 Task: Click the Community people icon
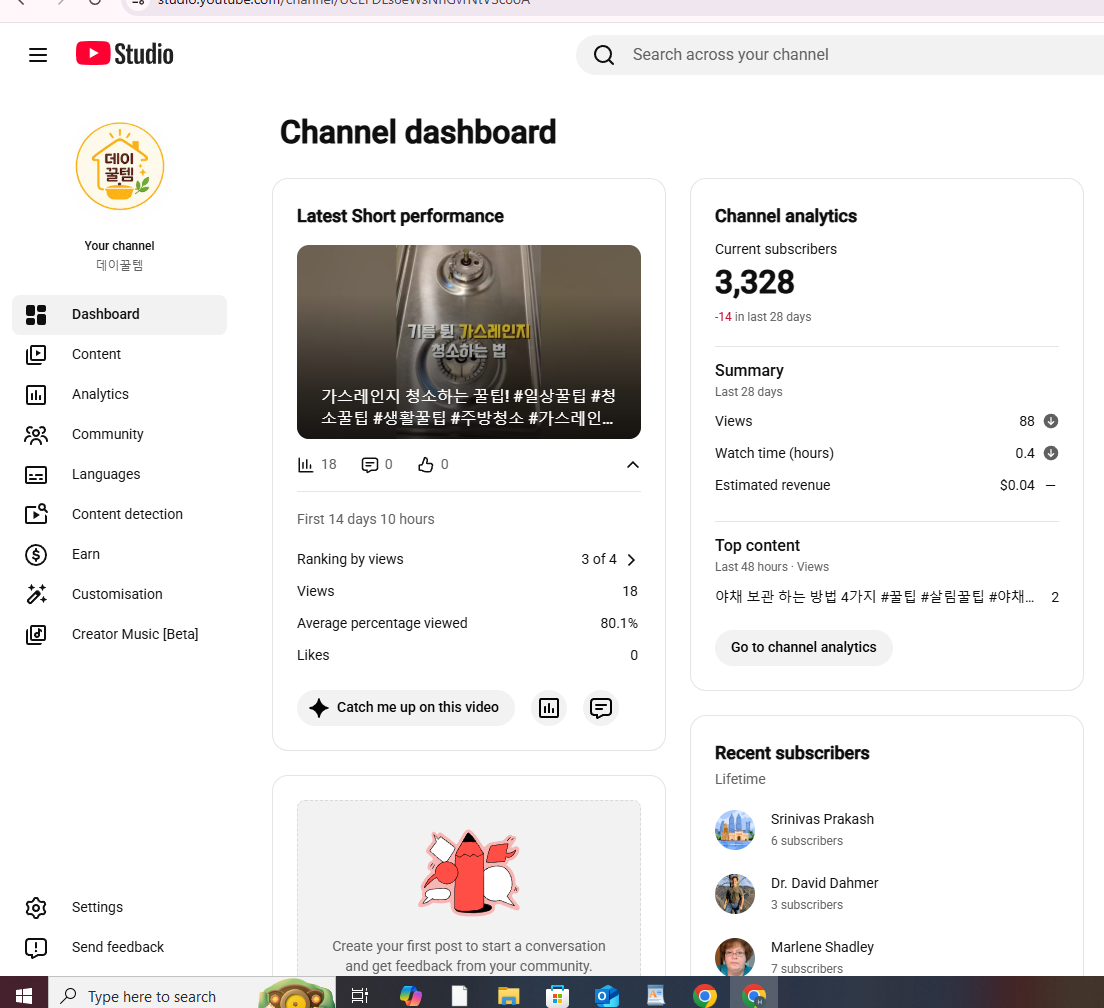click(x=36, y=435)
